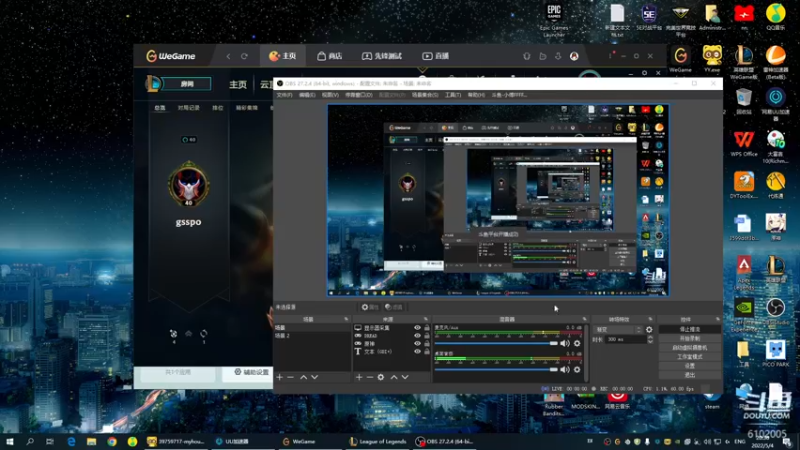Open the YY.exe desktop icon
The height and width of the screenshot is (450, 800).
712,59
